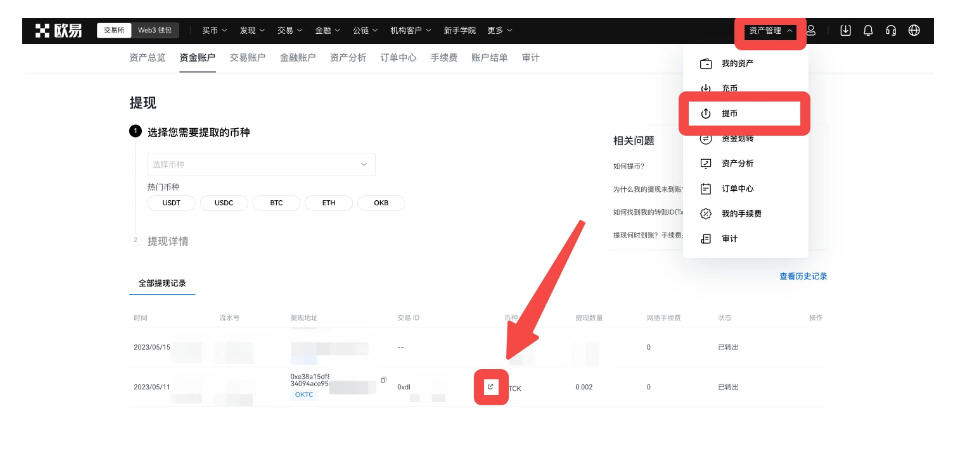The image size is (974, 455).
Task: Switch to 交易所 mode
Action: [114, 30]
